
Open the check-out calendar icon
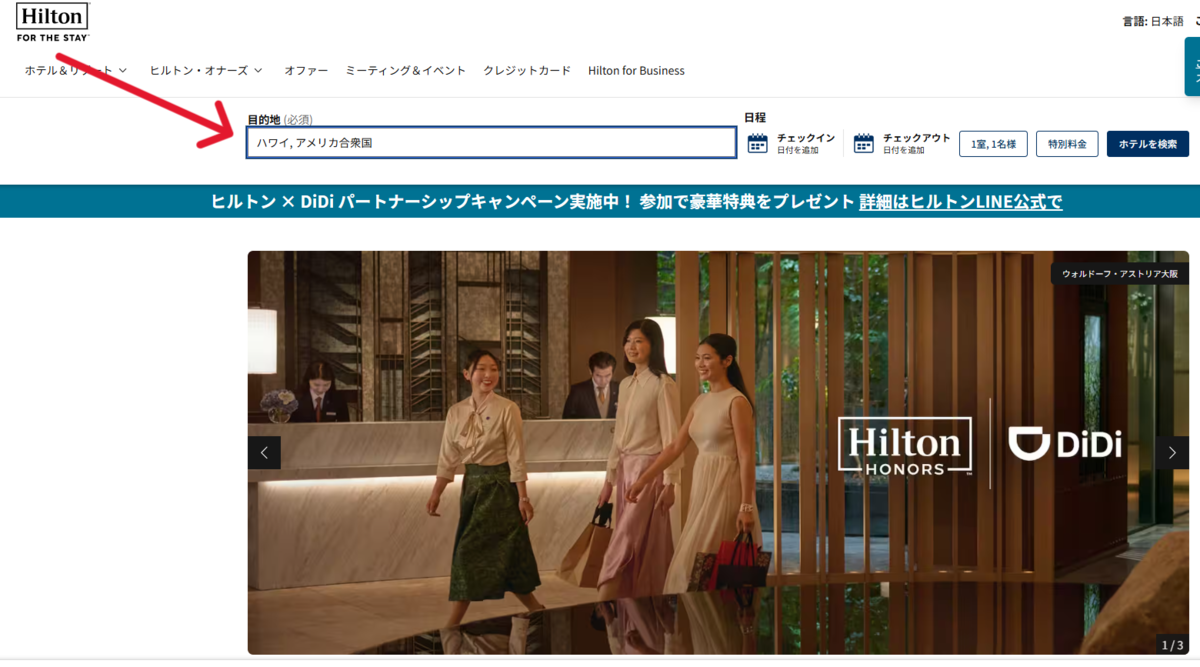(864, 143)
